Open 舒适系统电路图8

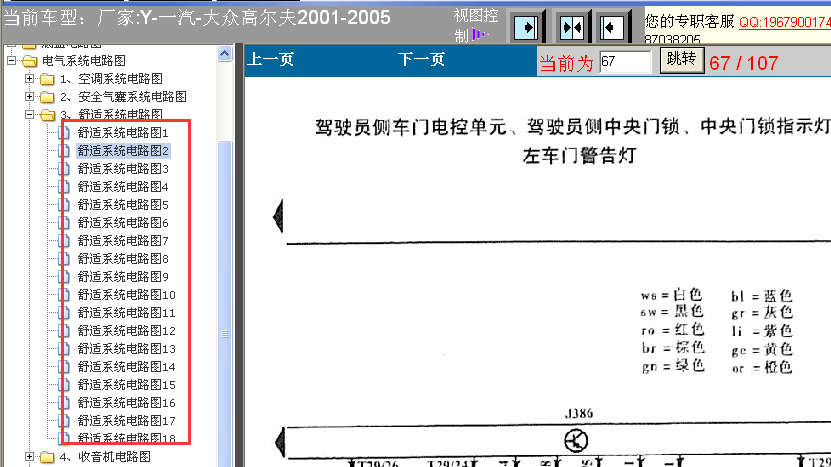[x=123, y=259]
